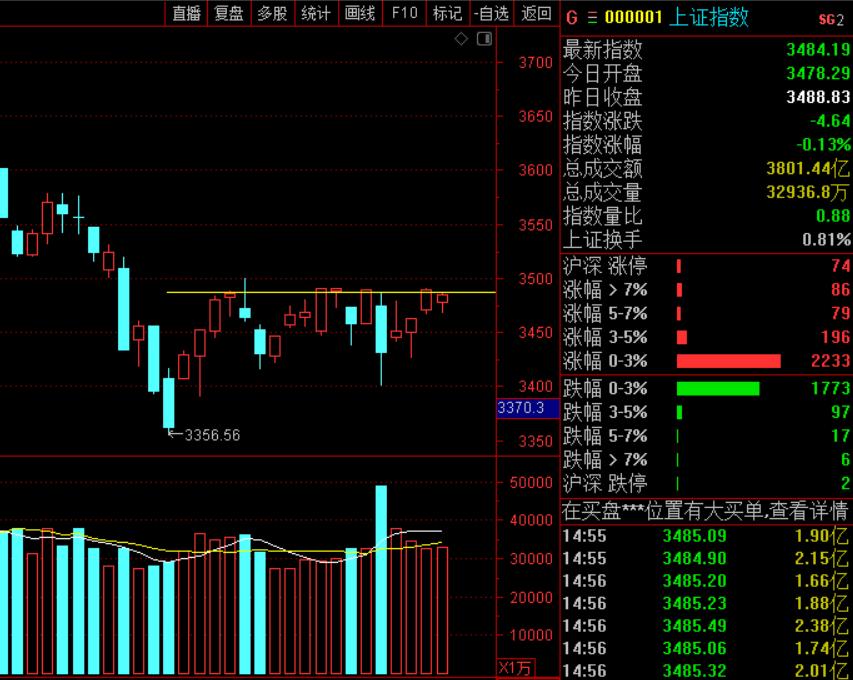Open the 复盘 review tab
The height and width of the screenshot is (680, 853).
tap(229, 13)
